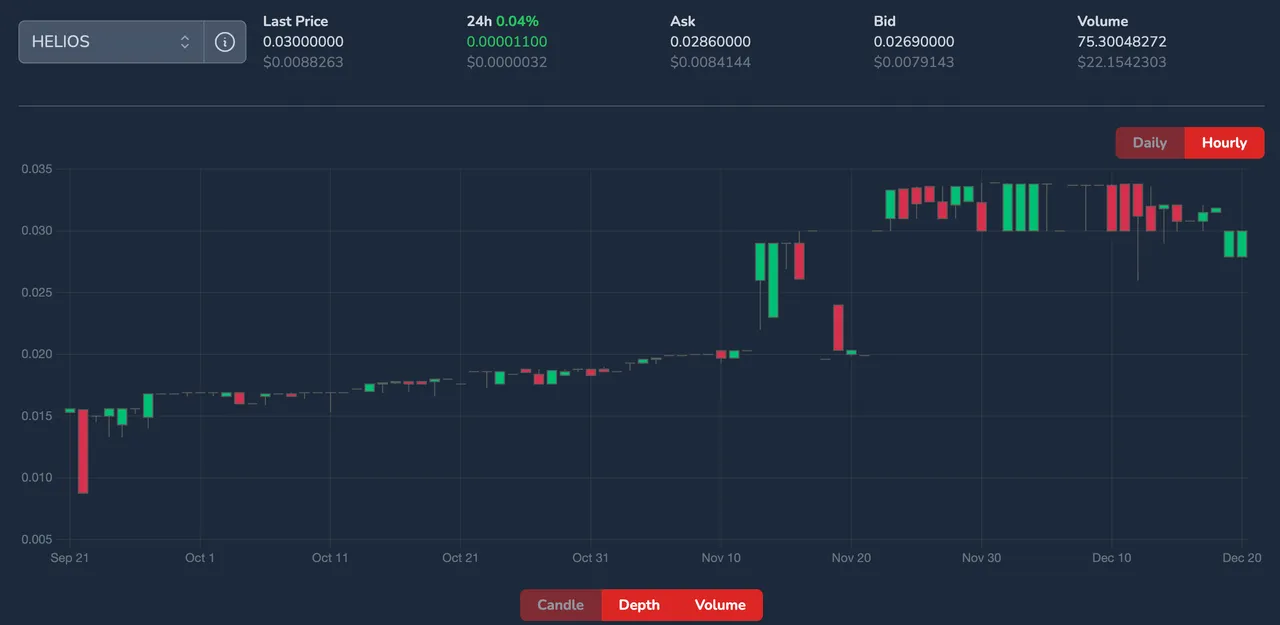Click the Volume dollar value $22.1542303

(x=1122, y=62)
